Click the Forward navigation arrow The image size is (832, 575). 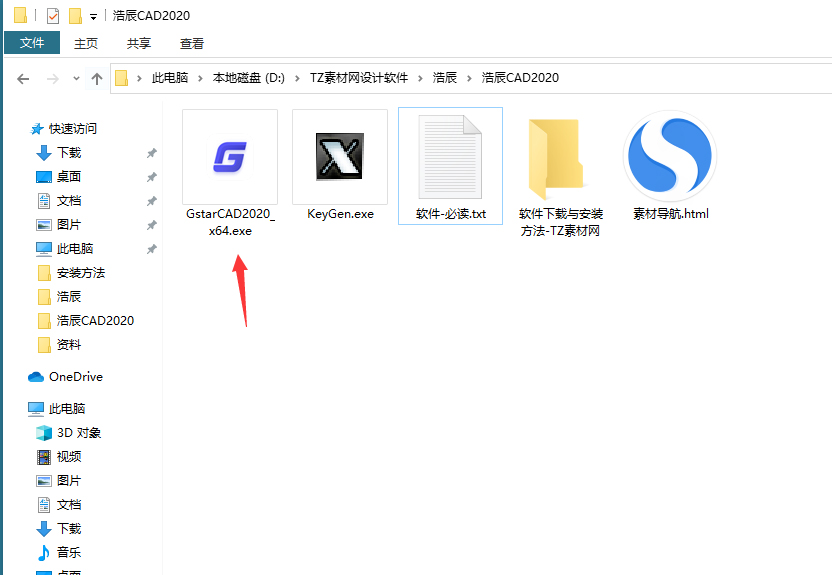pyautogui.click(x=53, y=79)
